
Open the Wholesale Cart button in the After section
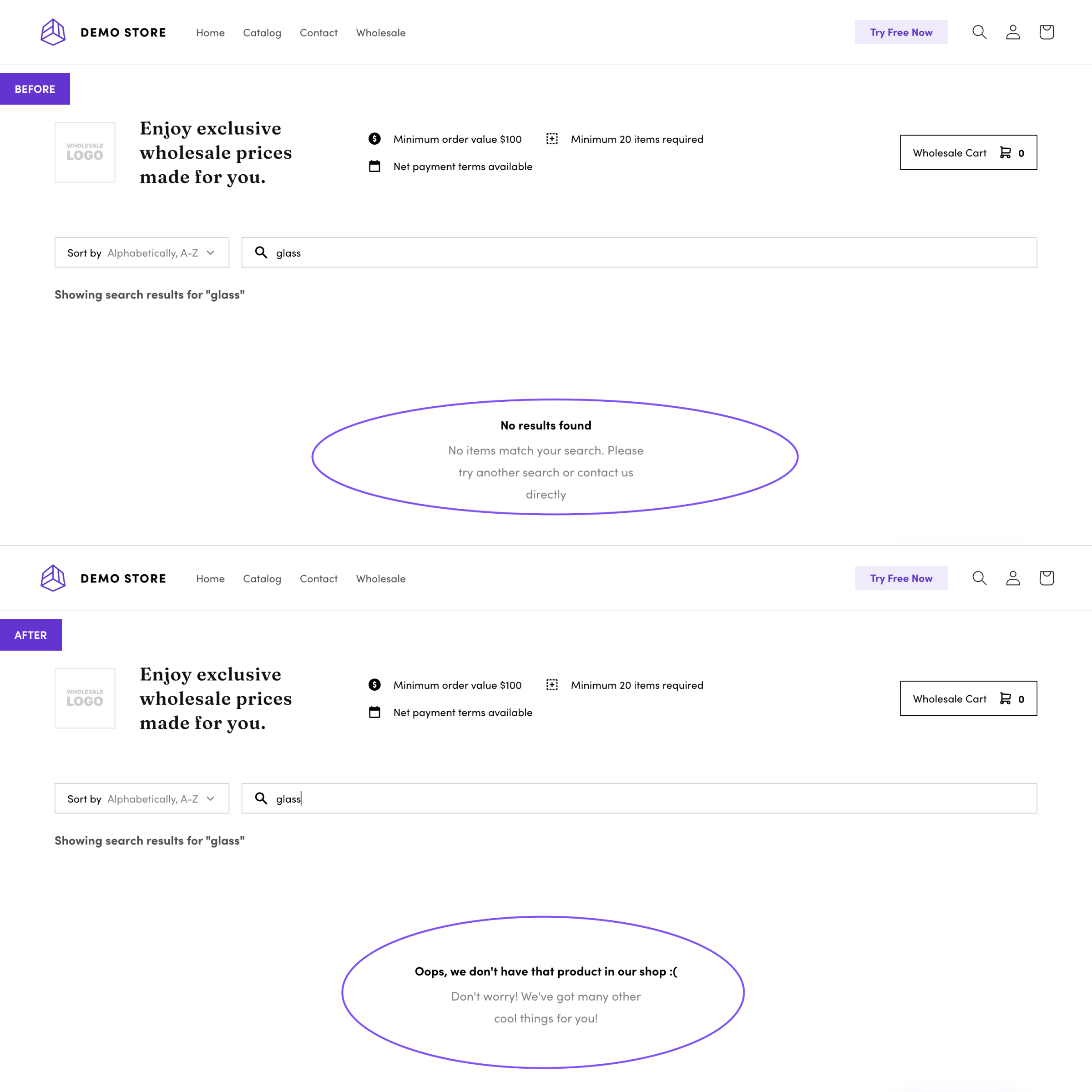(x=968, y=698)
